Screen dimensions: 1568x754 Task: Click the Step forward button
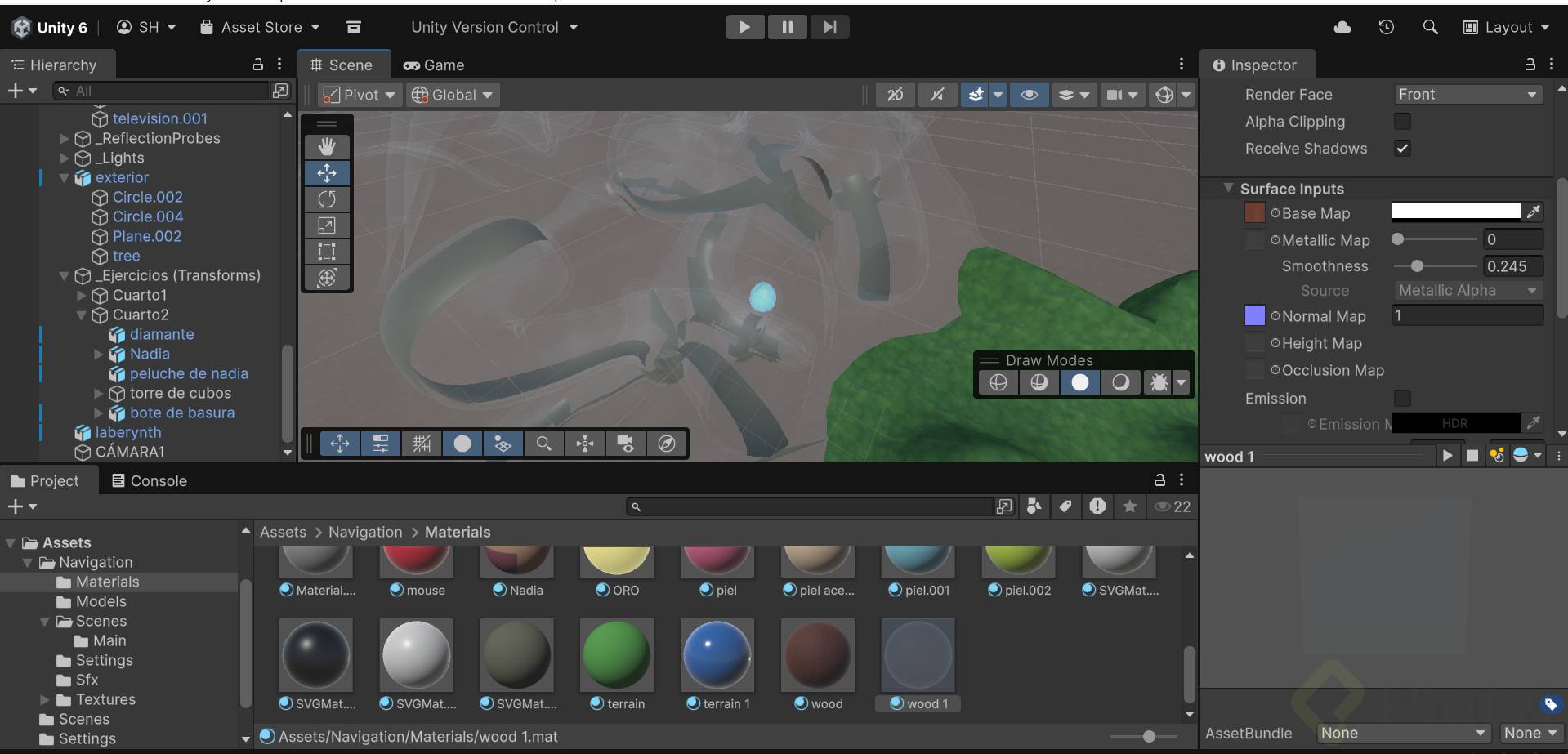click(829, 27)
